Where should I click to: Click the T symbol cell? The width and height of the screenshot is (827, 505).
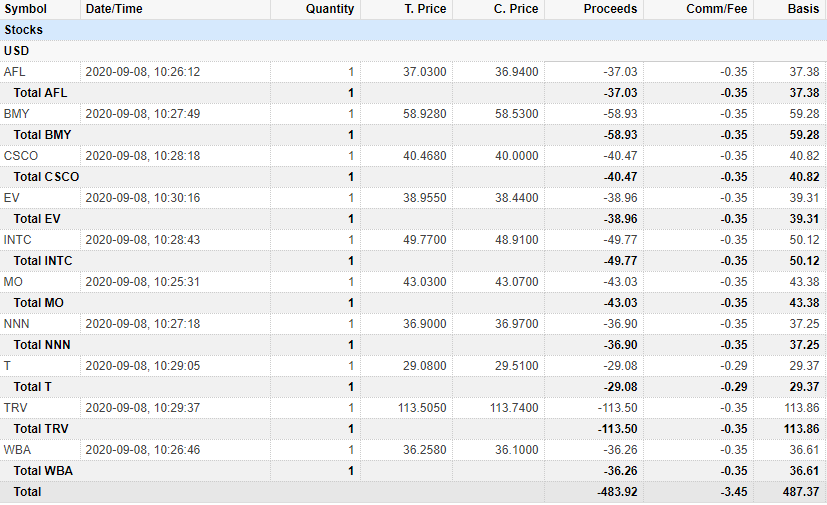[x=7, y=366]
